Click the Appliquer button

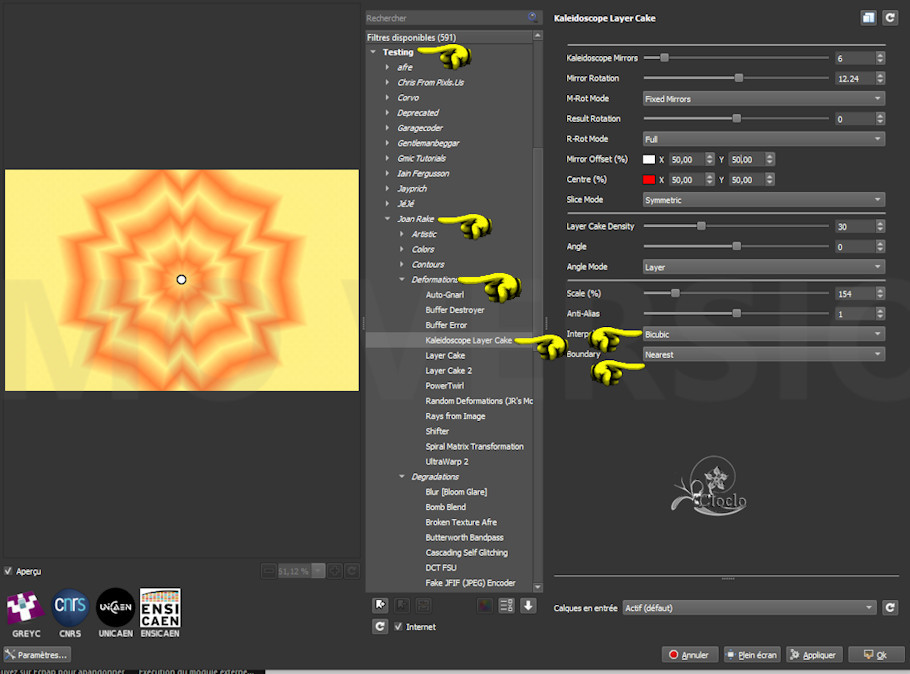pyautogui.click(x=812, y=655)
